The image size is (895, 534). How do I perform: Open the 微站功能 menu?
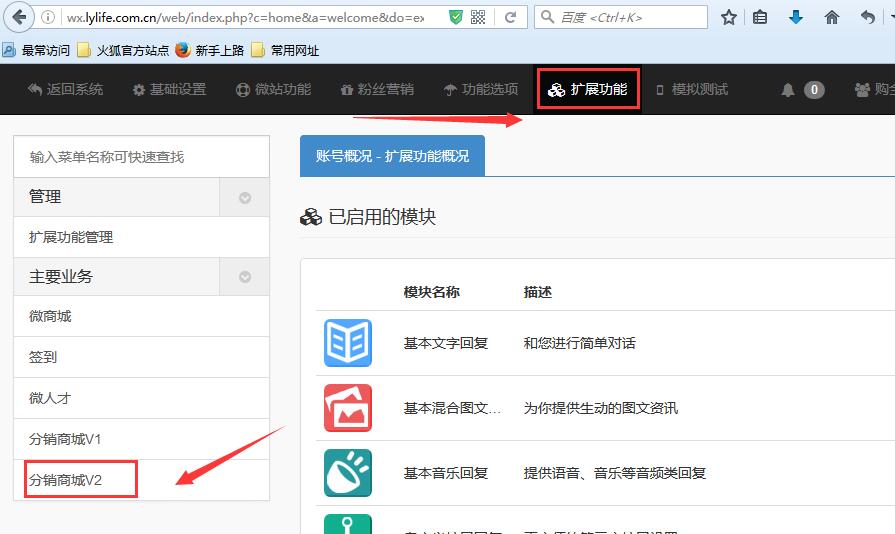coord(273,90)
